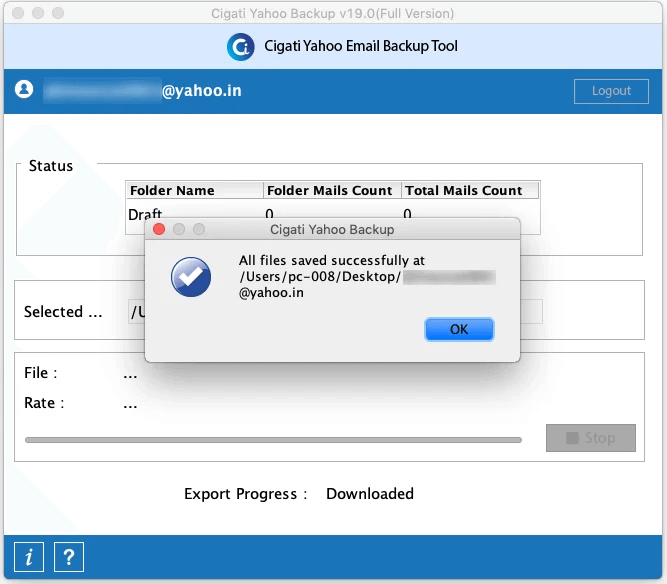
Task: Close the Cigati Yahoo Backup dialog
Action: tap(159, 229)
